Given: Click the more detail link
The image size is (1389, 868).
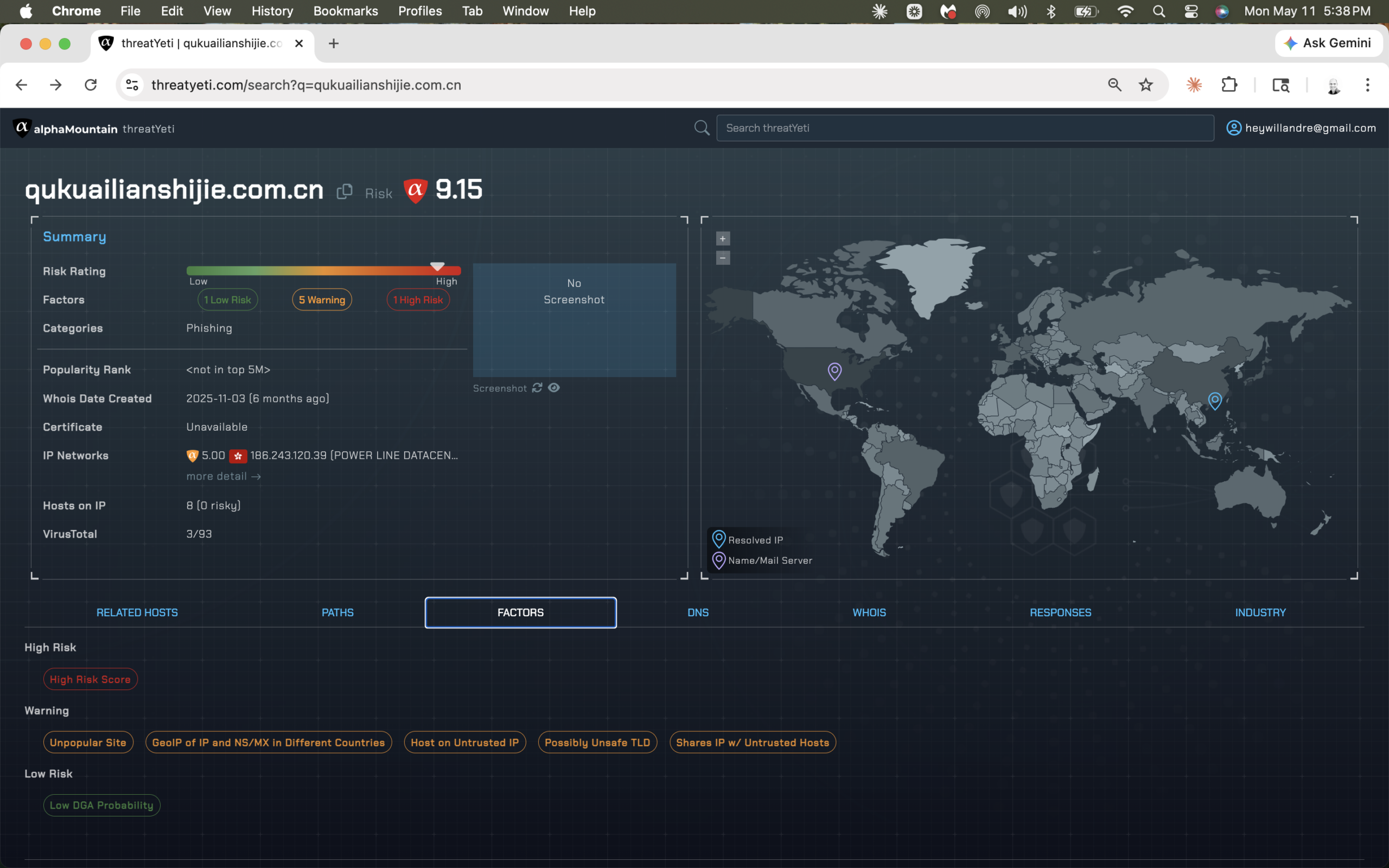Looking at the screenshot, I should (224, 476).
